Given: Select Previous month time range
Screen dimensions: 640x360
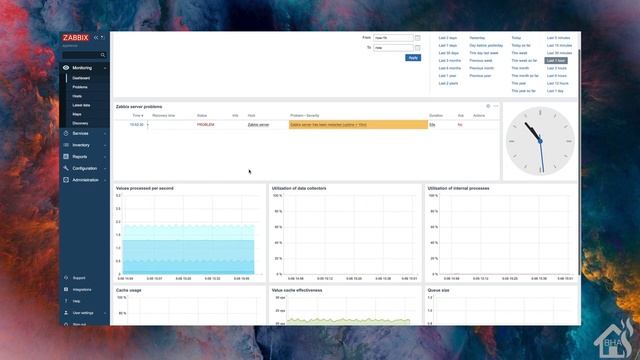Looking at the screenshot, I should tap(482, 68).
